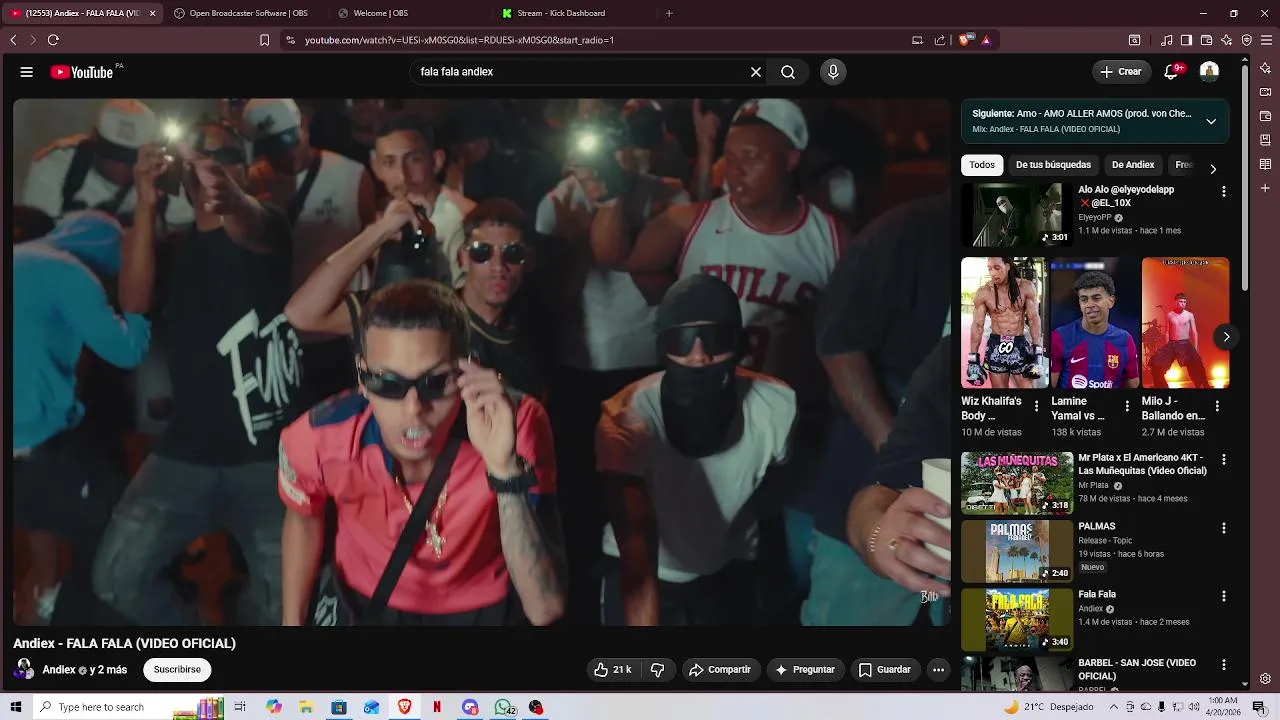Select the Todos filter chip
1280x720 pixels.
pos(982,165)
